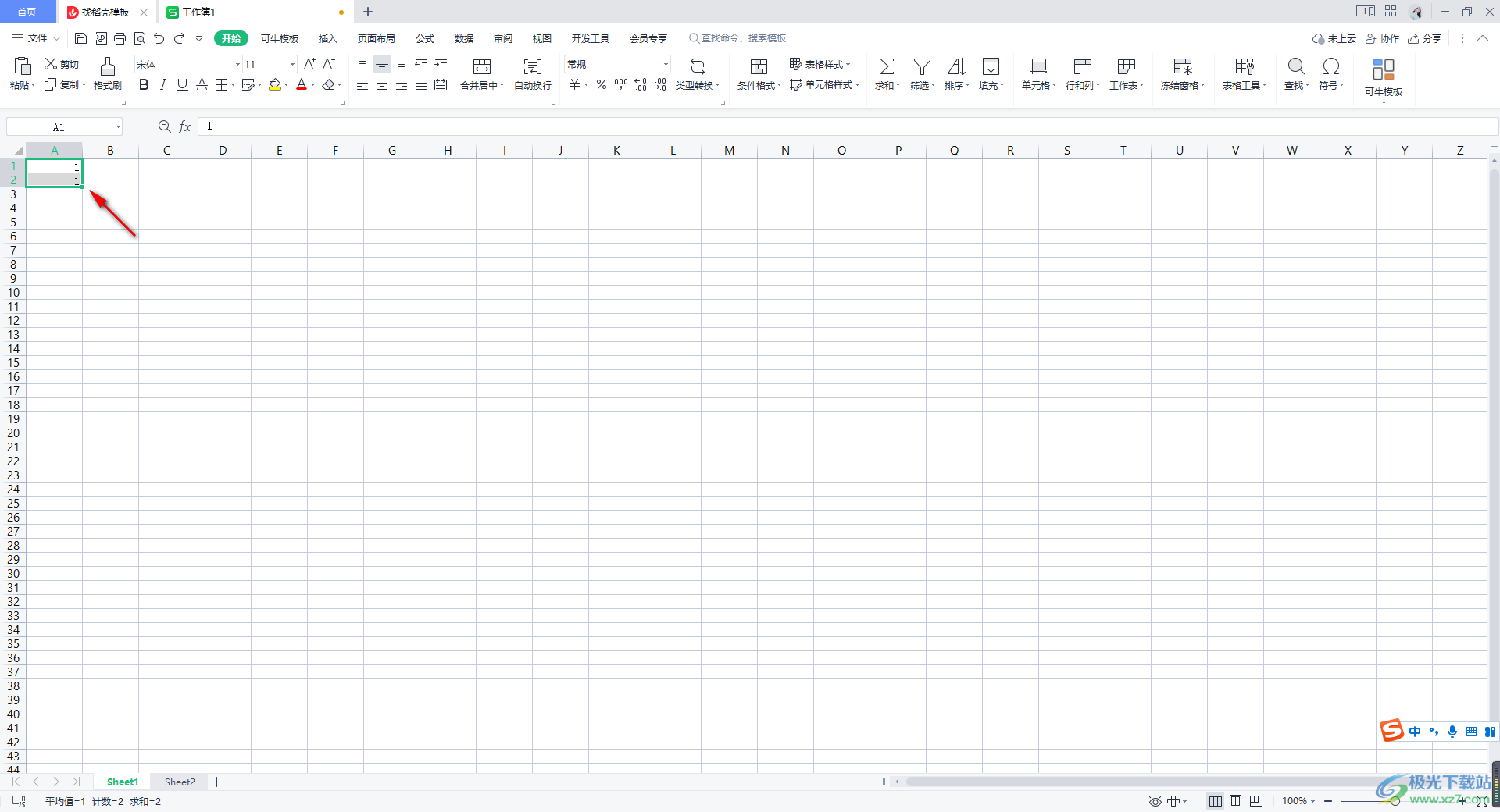Expand Merge and Center (合并居中) dropdown
This screenshot has height=812, width=1500.
coord(502,85)
